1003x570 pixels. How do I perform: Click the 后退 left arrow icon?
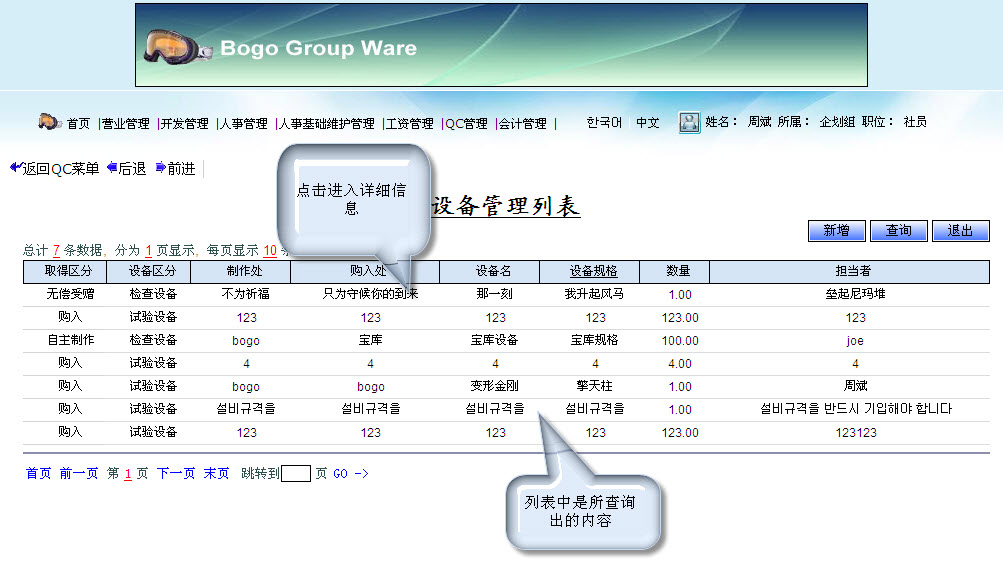(x=112, y=168)
